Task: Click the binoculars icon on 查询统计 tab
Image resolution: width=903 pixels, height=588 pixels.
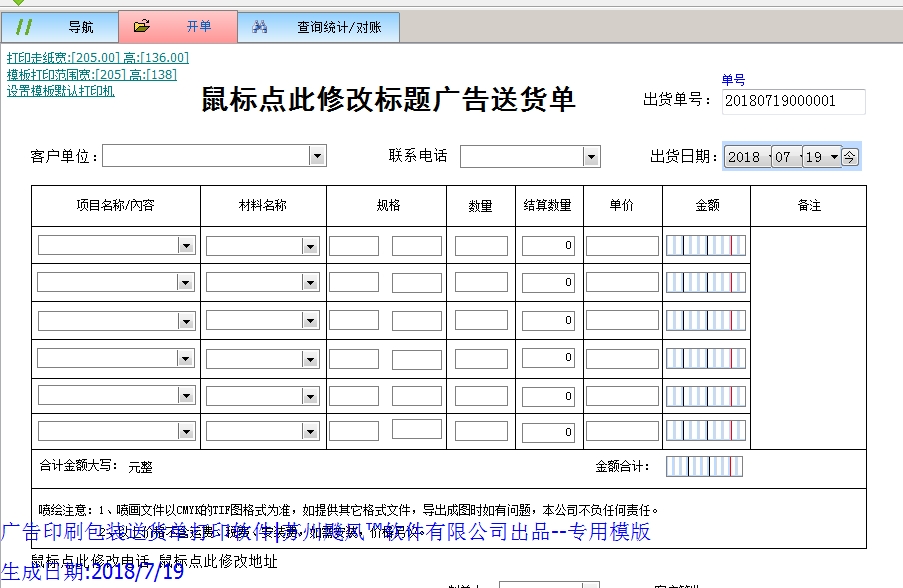Action: pos(259,27)
